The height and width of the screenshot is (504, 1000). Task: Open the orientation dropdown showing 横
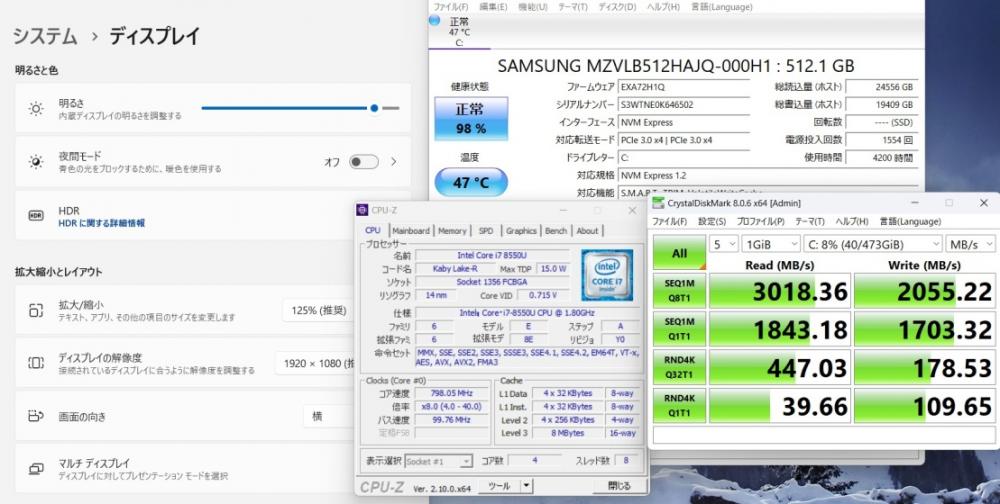pos(328,416)
